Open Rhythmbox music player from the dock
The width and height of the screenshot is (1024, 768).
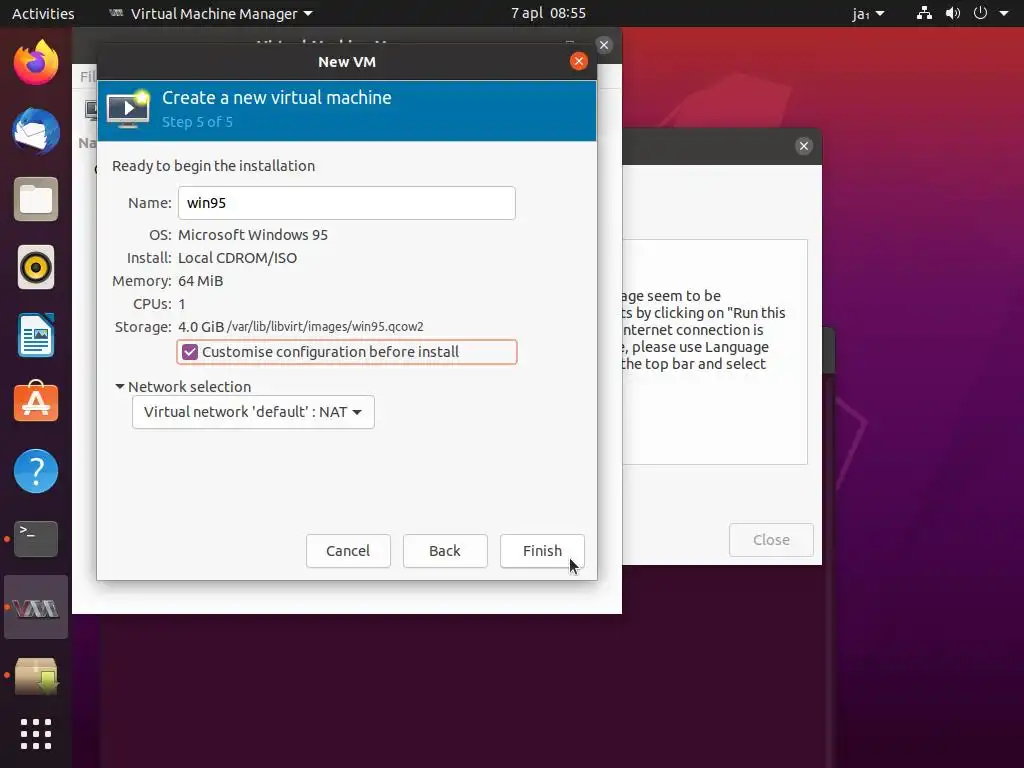coord(36,267)
